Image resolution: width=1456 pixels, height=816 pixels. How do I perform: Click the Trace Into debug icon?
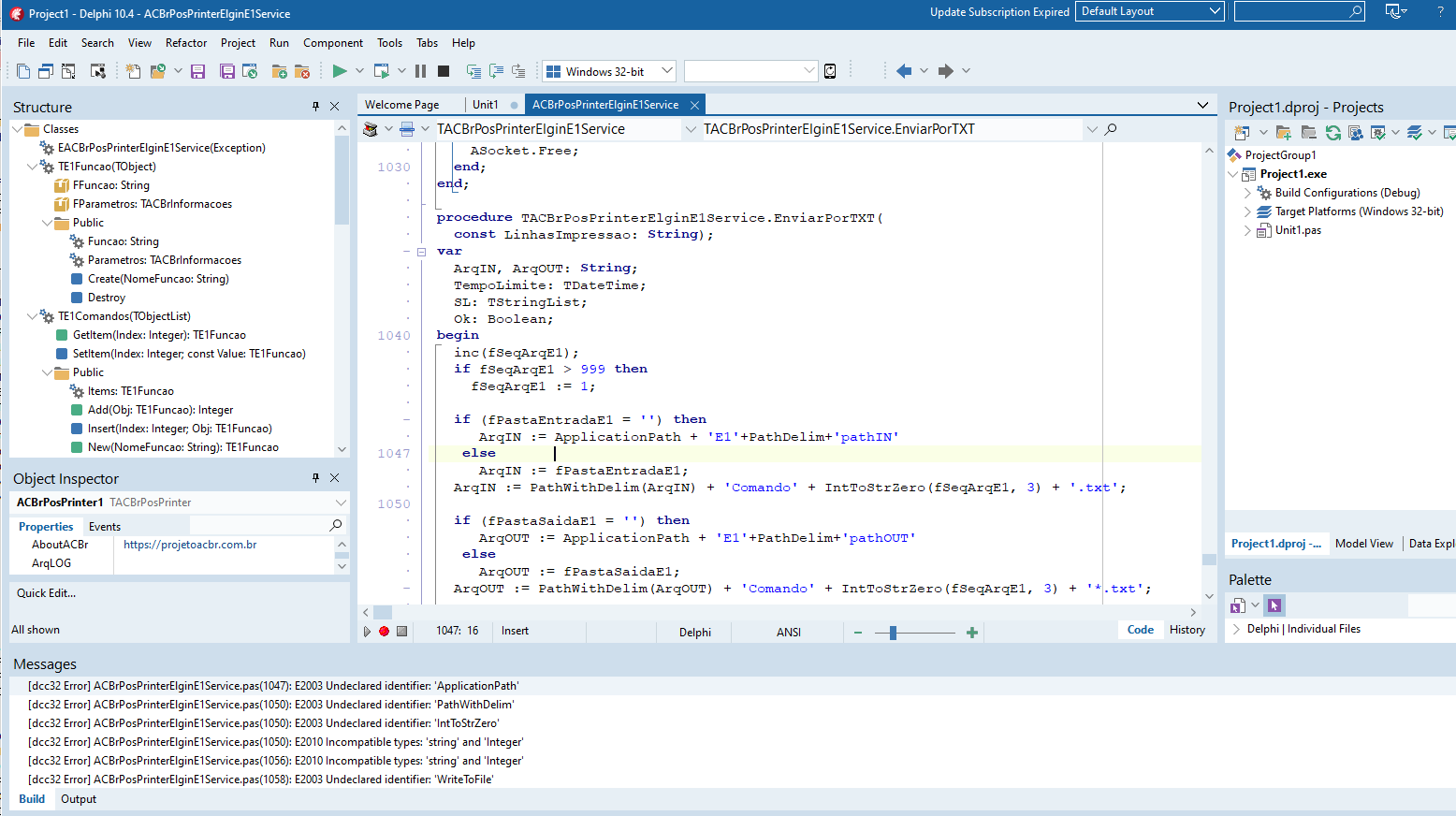tap(473, 71)
